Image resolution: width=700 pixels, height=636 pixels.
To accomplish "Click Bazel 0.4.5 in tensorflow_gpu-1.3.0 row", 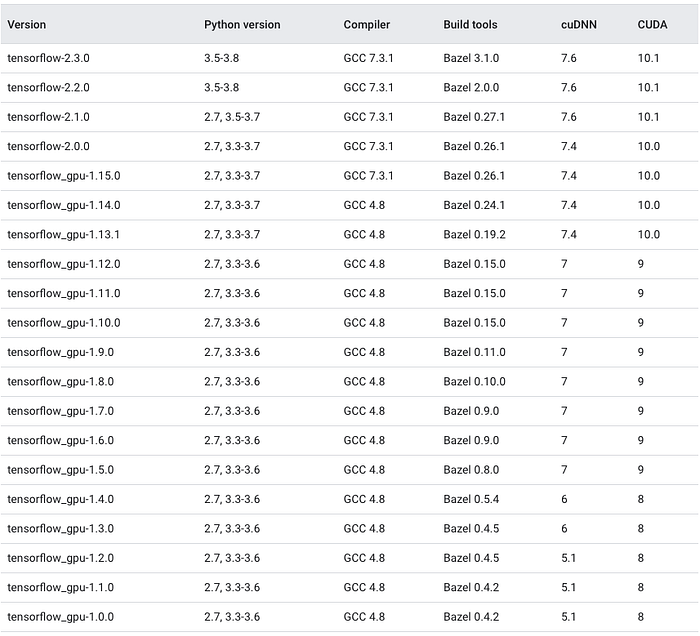I will tap(471, 529).
